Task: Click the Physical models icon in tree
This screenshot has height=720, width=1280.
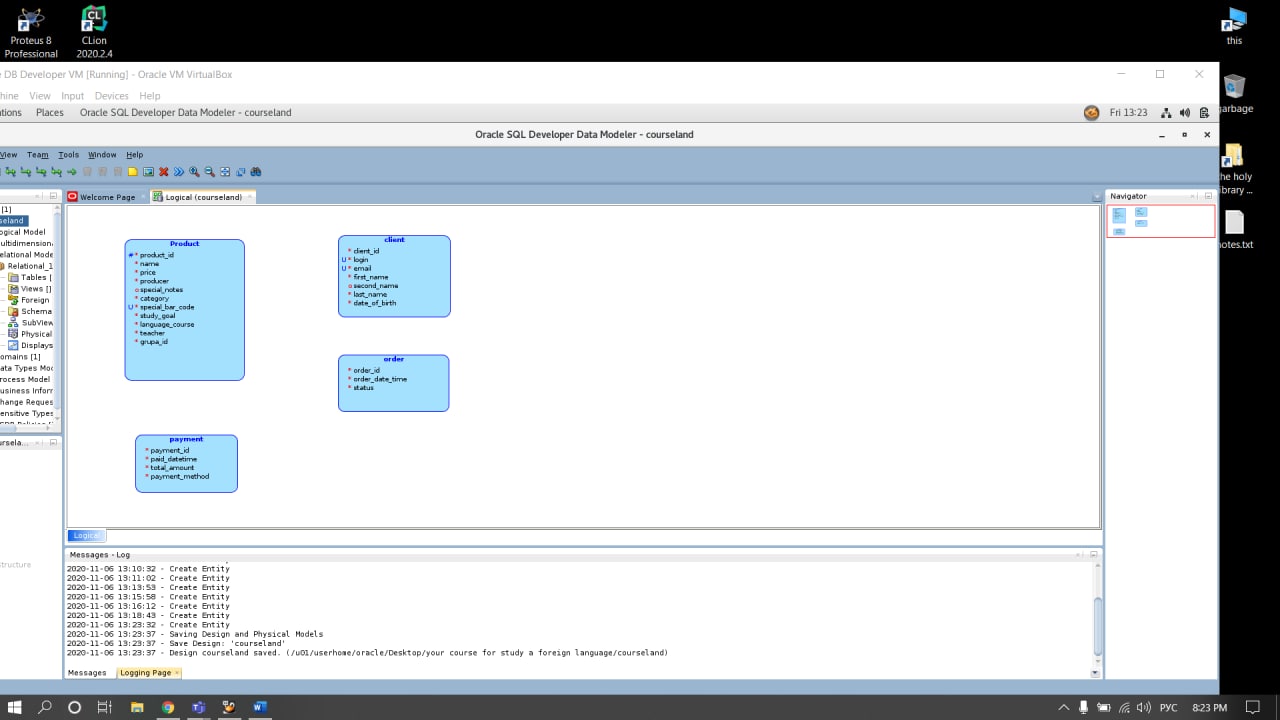Action: coord(13,334)
